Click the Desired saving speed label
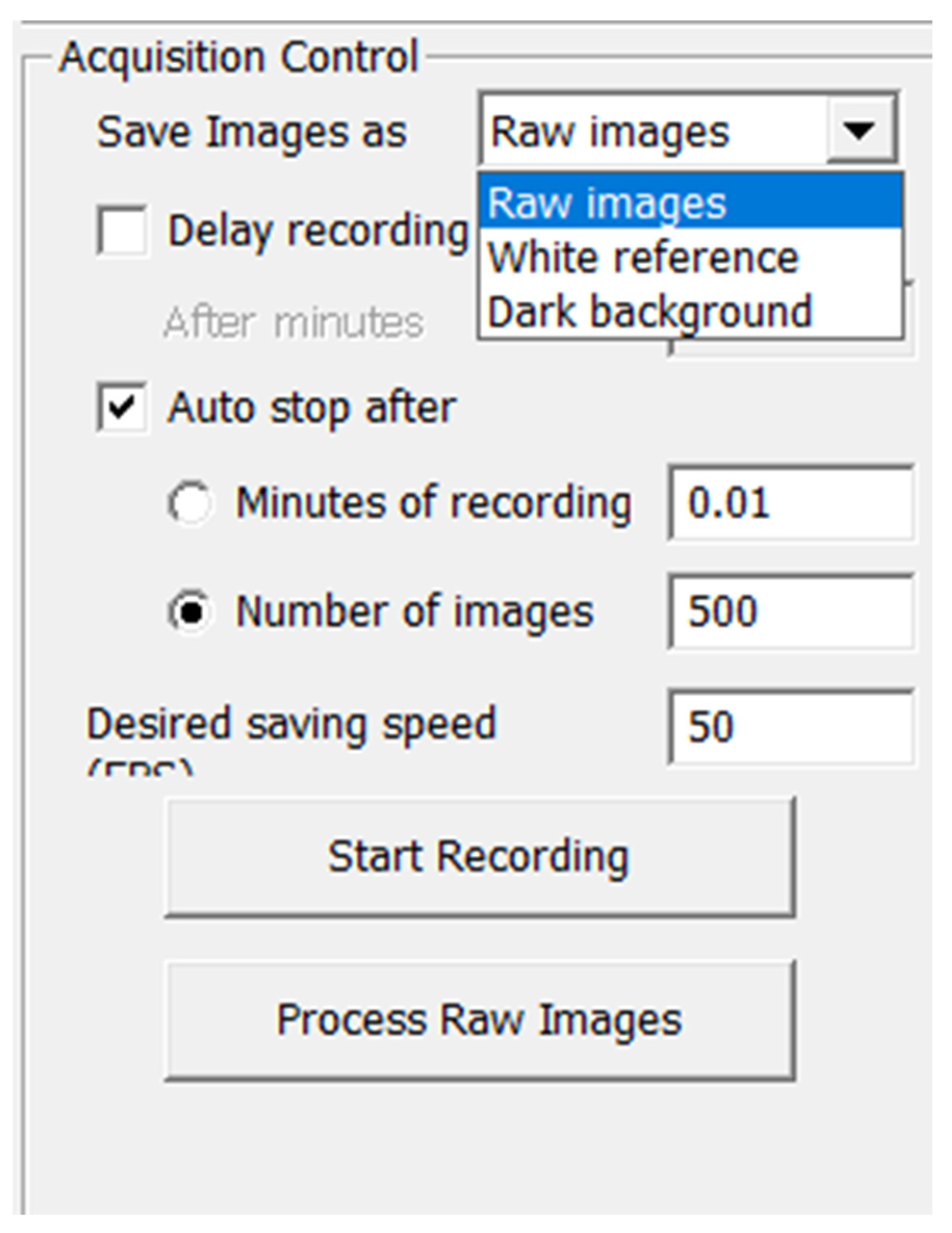Image resolution: width=952 pixels, height=1233 pixels. pos(291,723)
